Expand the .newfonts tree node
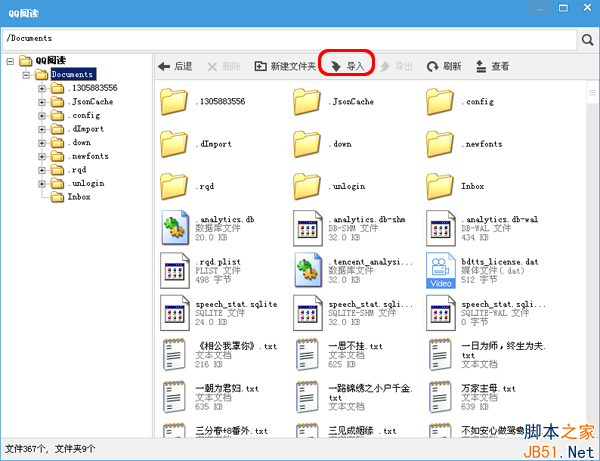The width and height of the screenshot is (600, 461). (x=42, y=156)
